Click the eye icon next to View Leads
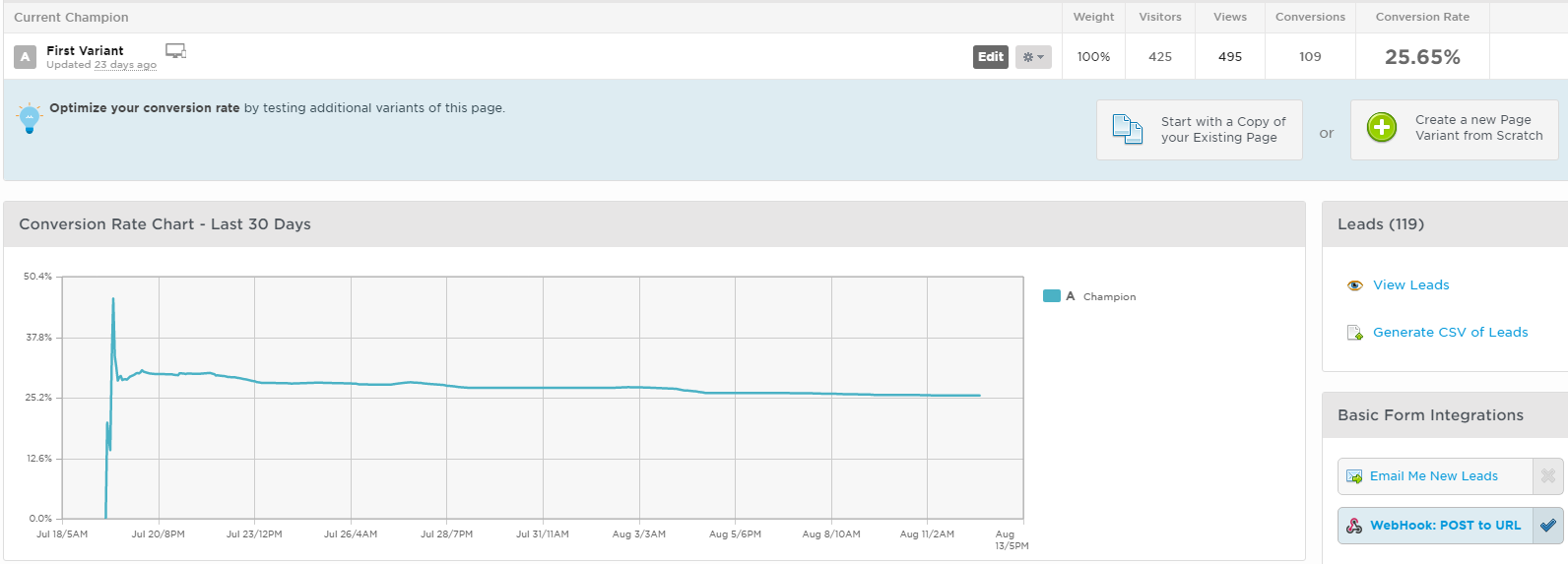 click(x=1355, y=285)
